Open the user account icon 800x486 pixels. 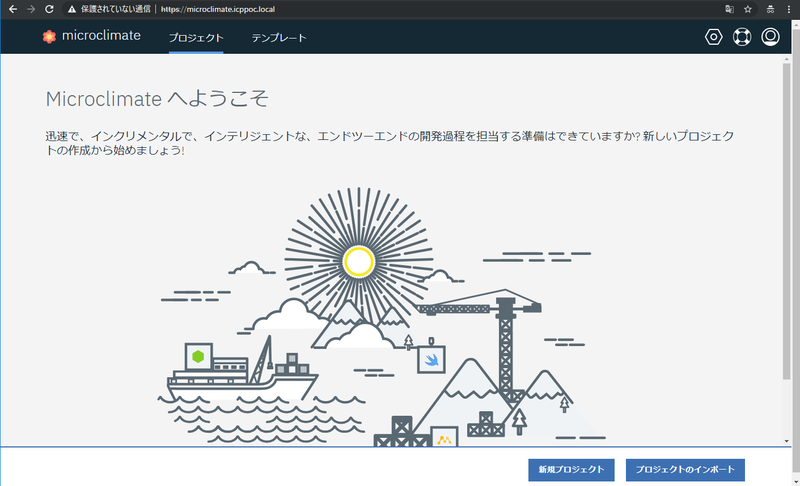770,37
